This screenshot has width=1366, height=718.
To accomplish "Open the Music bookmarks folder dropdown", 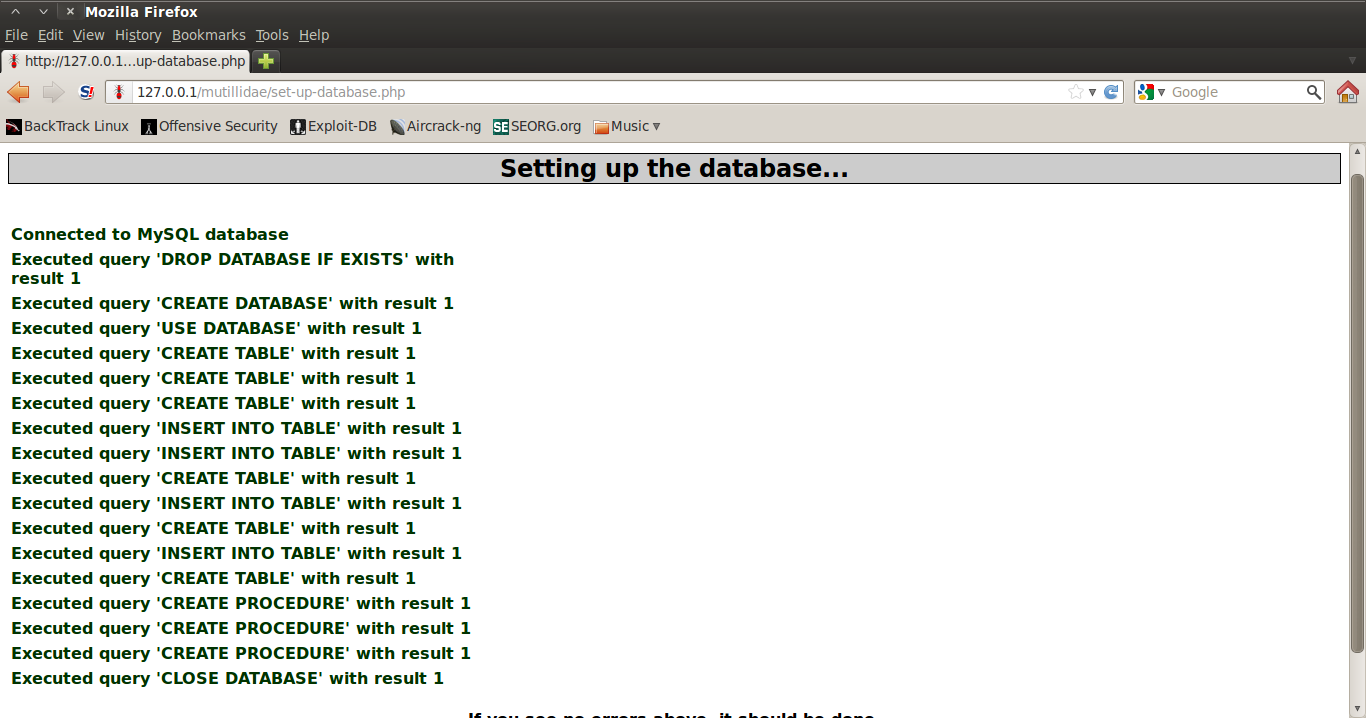I will click(x=626, y=126).
